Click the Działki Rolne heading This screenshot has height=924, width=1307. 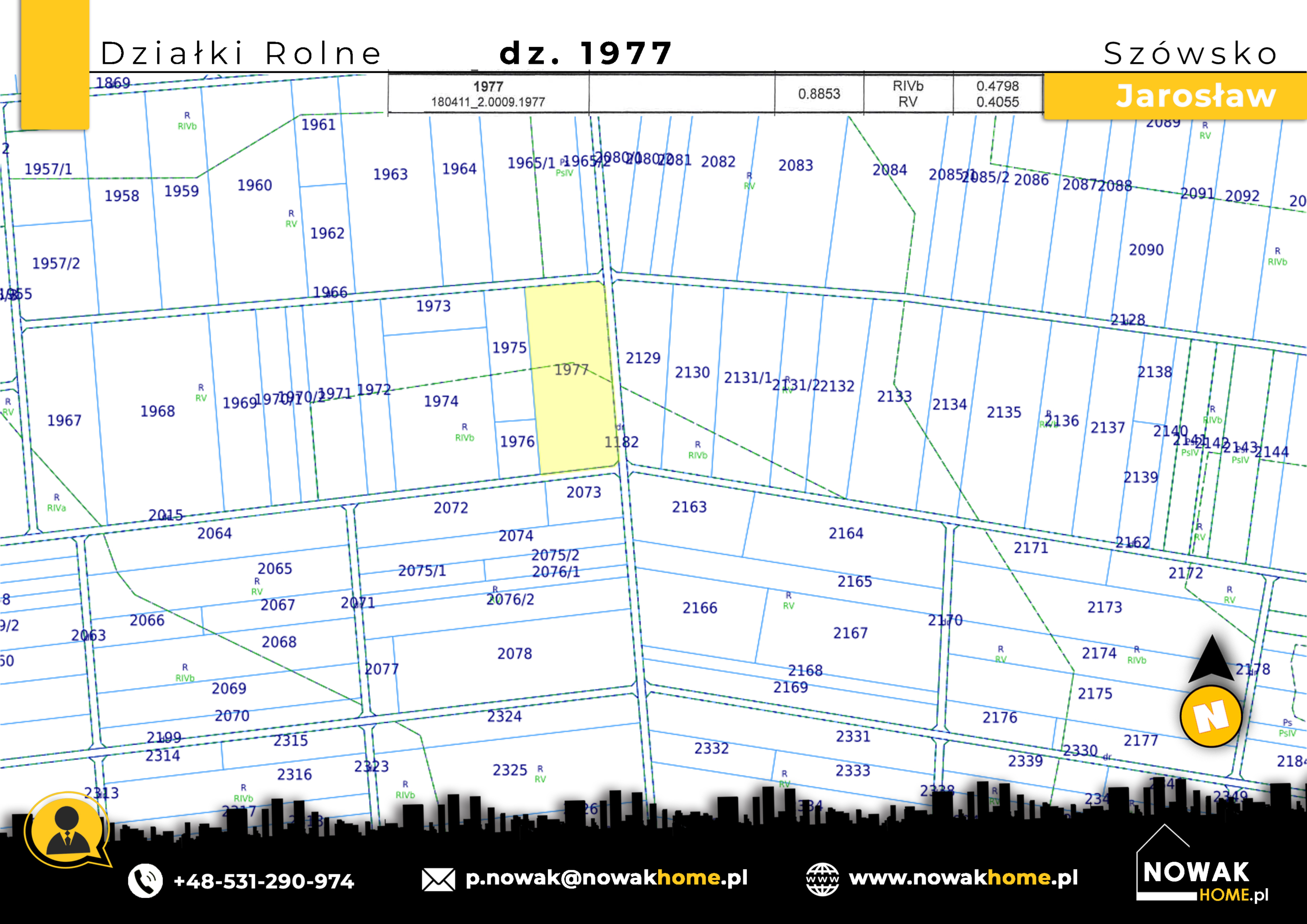pos(241,54)
